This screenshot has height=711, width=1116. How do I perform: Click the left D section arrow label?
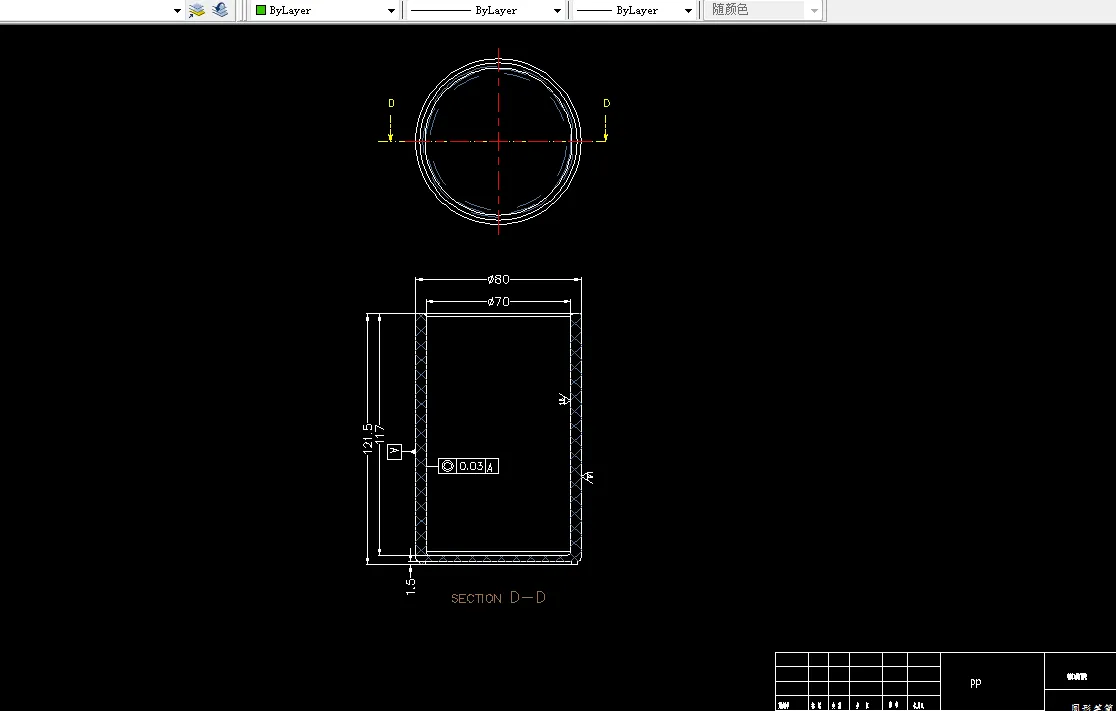(x=391, y=103)
